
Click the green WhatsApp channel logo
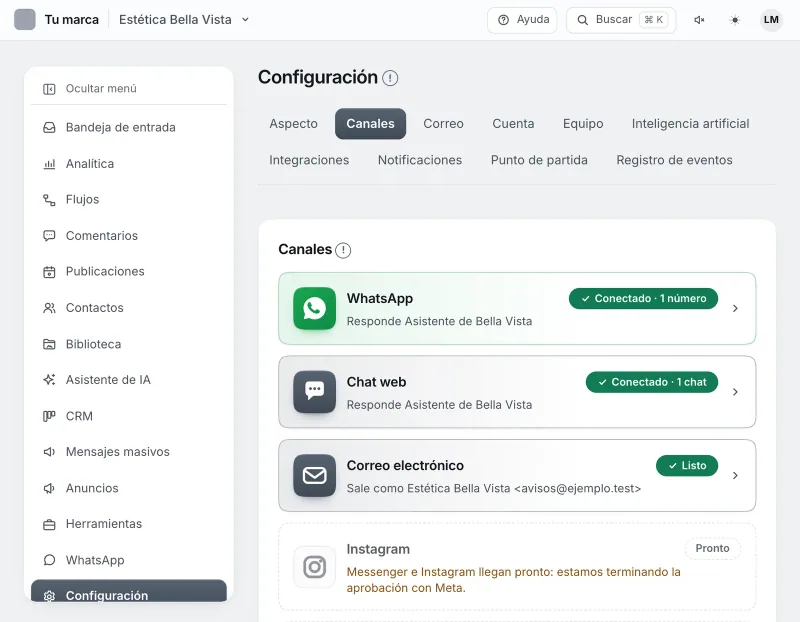click(x=315, y=309)
